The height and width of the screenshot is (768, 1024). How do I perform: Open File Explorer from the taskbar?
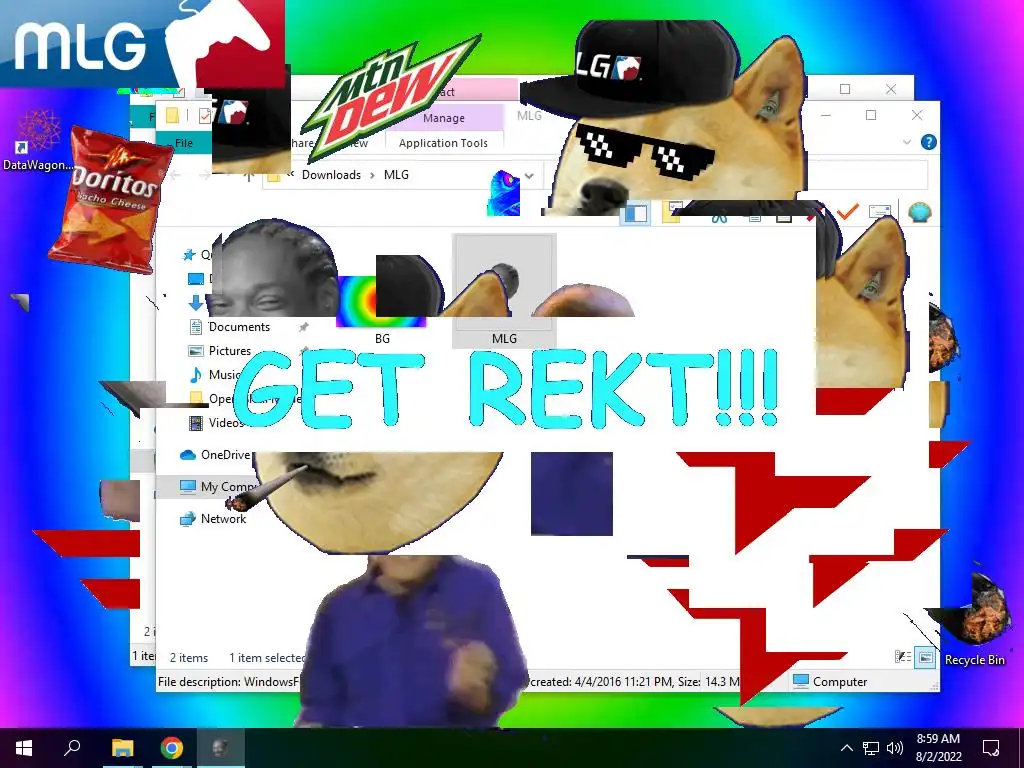coord(122,748)
